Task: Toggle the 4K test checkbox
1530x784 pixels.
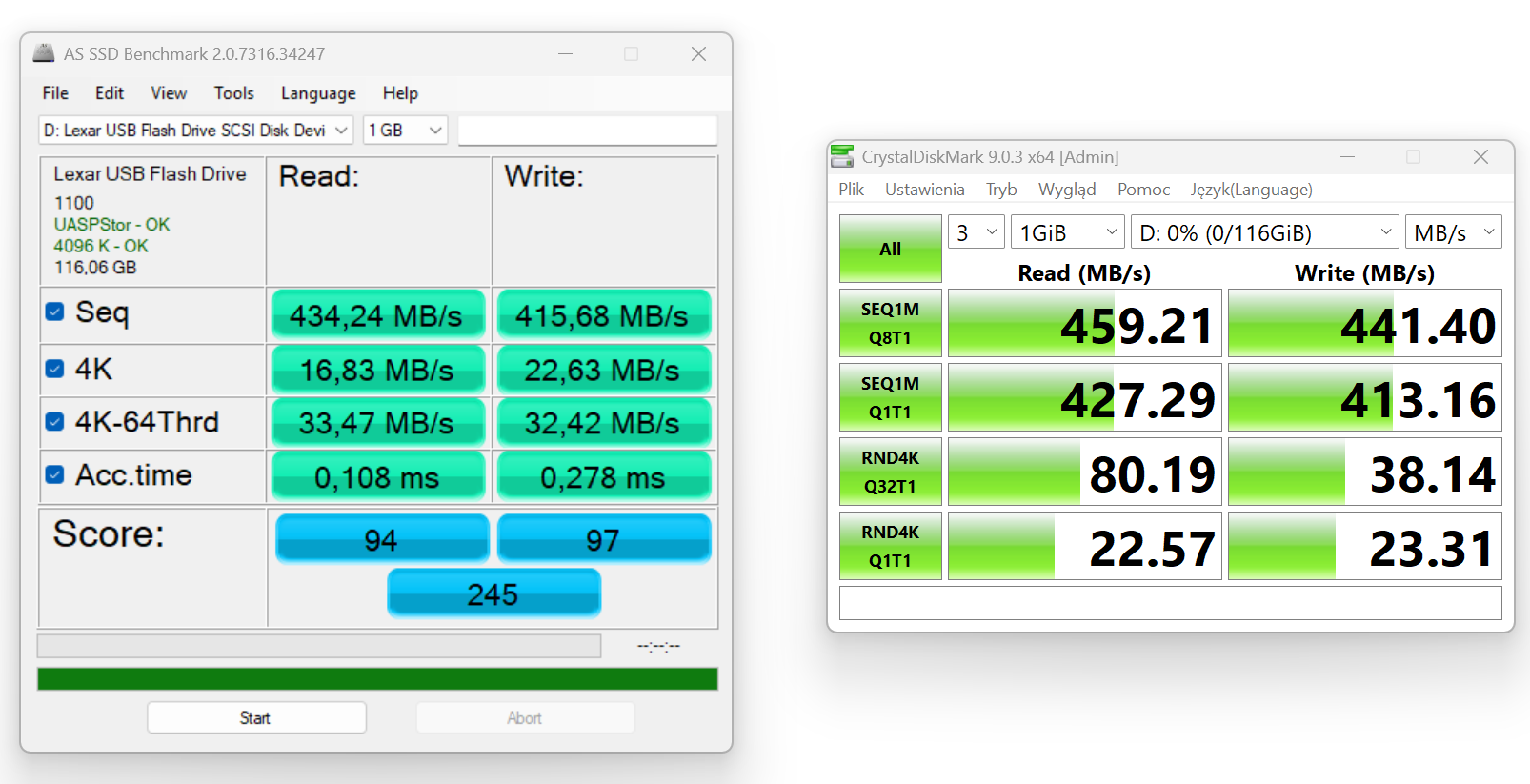Action: [55, 369]
